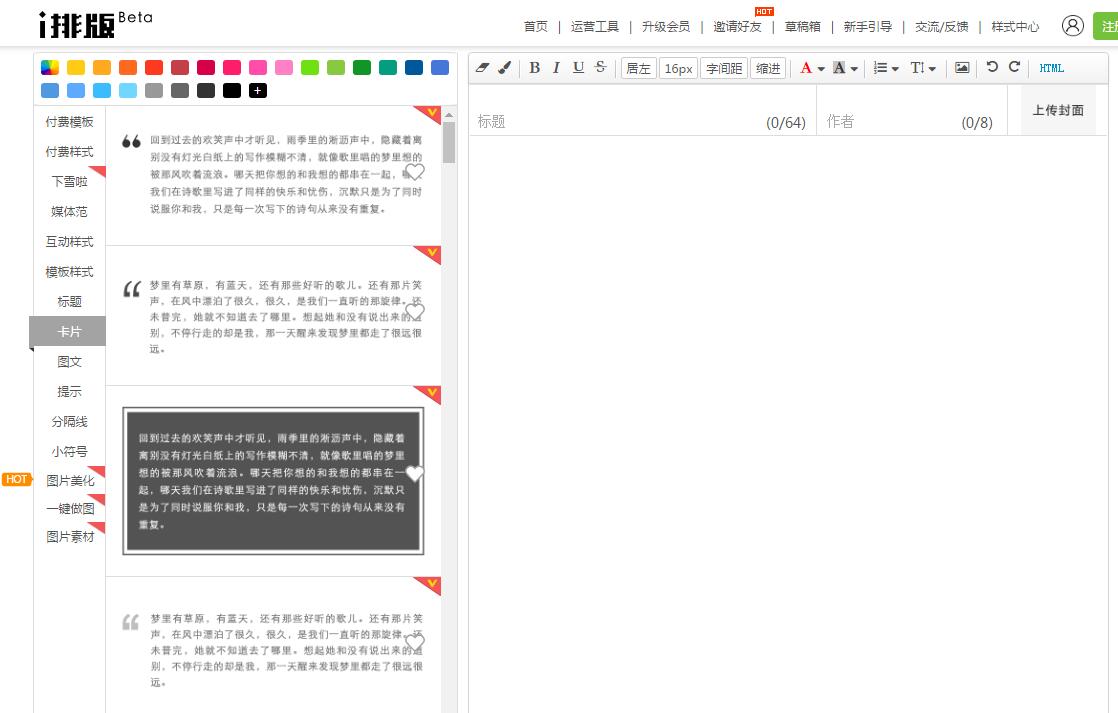
Task: Open the 样式中心 link
Action: [x=1015, y=26]
